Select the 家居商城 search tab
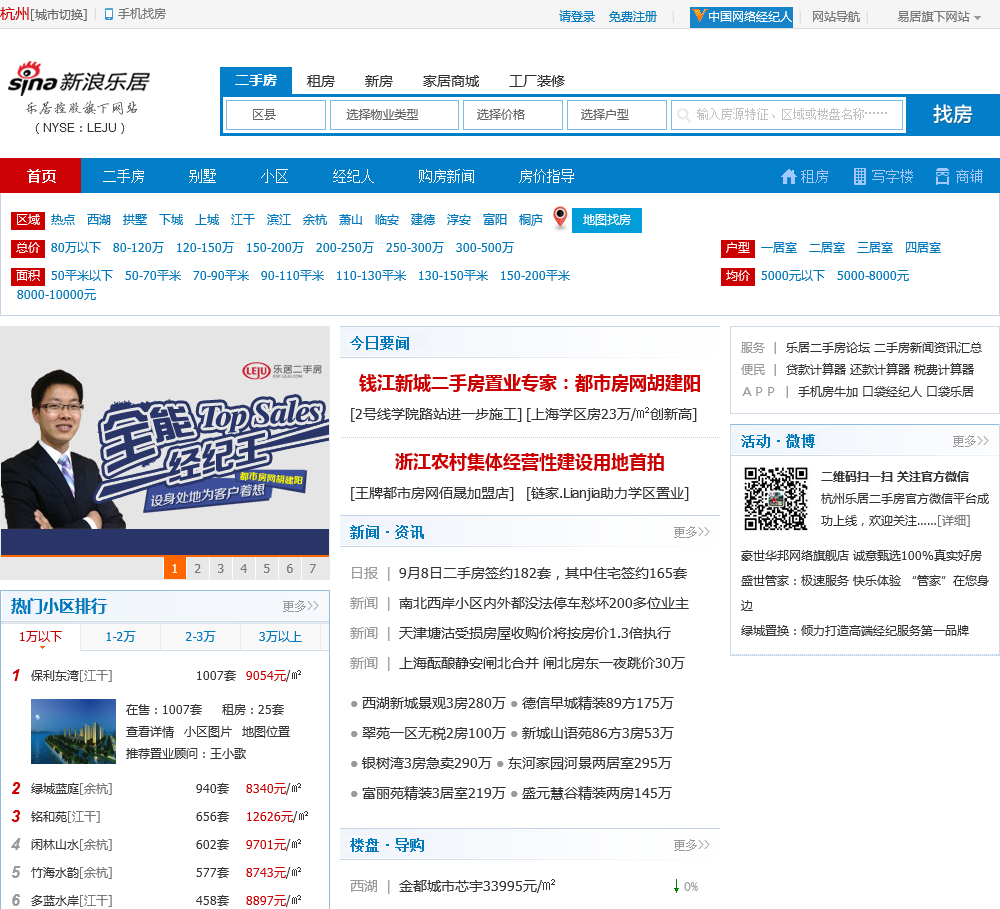Viewport: 1000px width, 909px height. click(451, 81)
